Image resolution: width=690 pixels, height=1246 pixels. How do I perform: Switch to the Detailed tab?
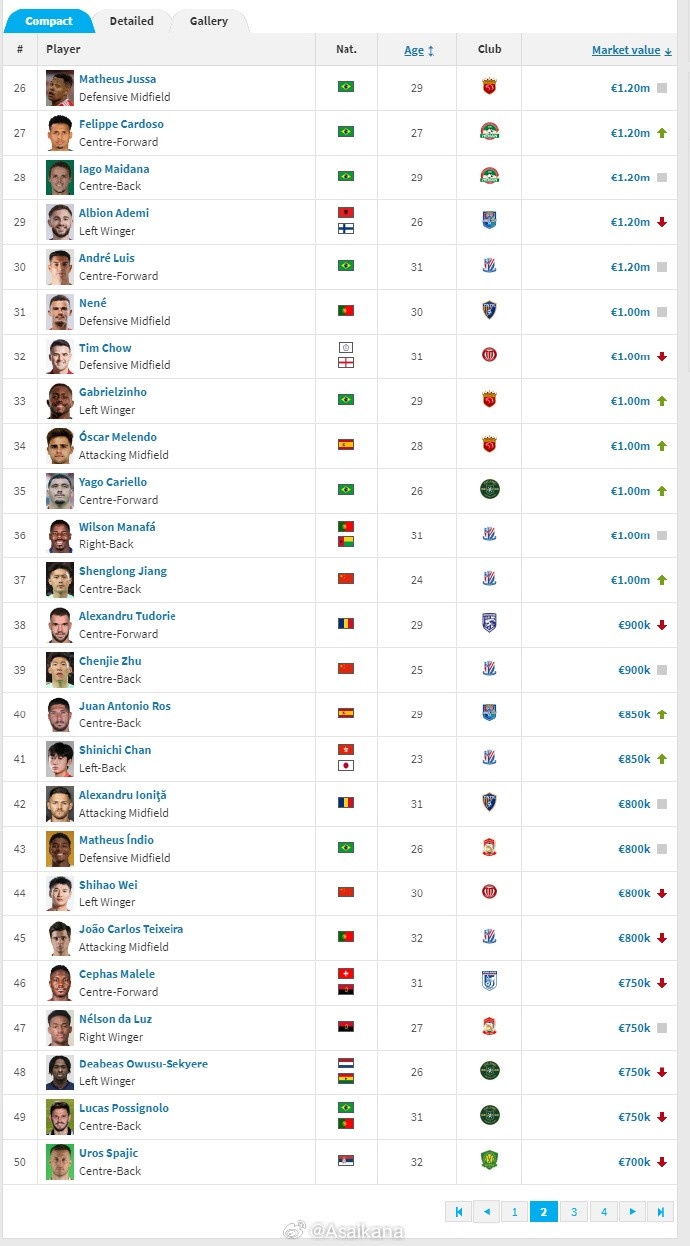coord(131,21)
